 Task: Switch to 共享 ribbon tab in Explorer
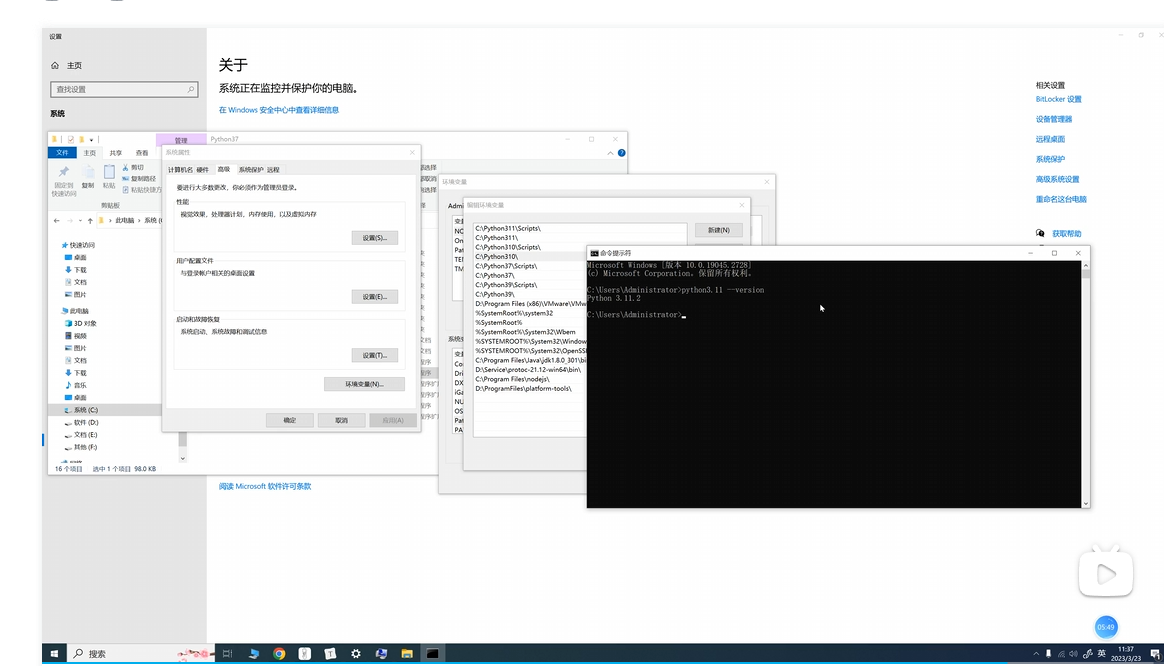pyautogui.click(x=116, y=153)
